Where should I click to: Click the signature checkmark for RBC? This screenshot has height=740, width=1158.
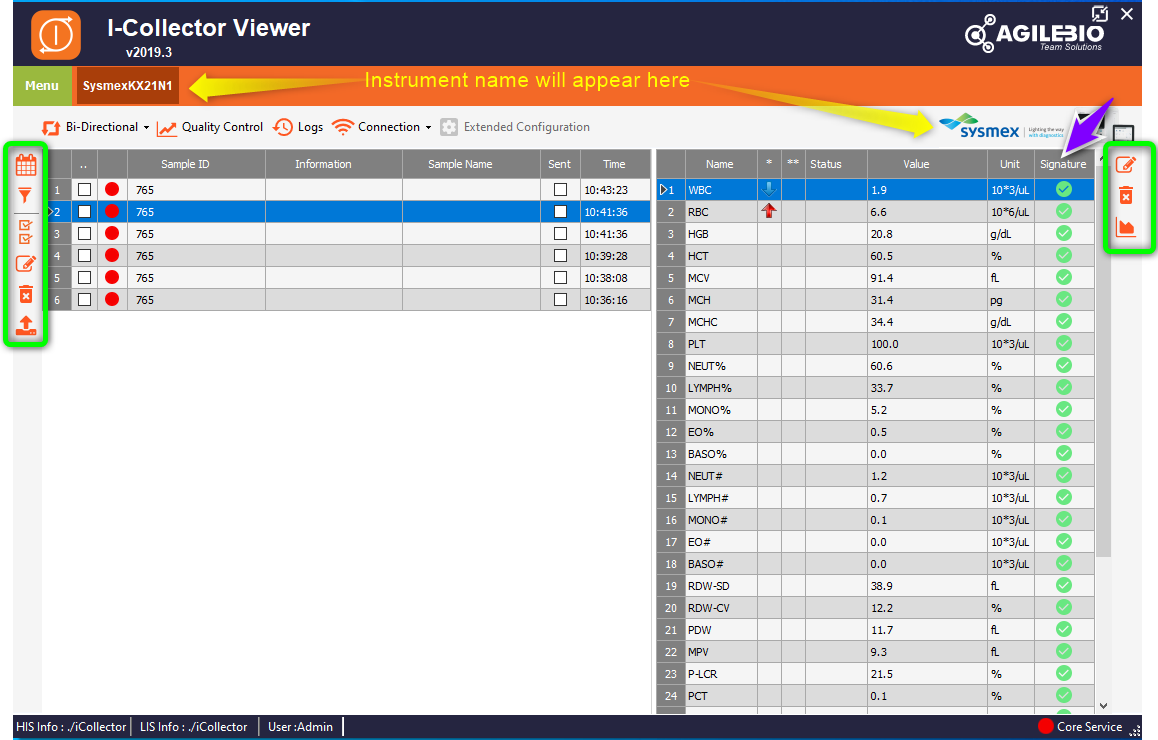point(1063,211)
